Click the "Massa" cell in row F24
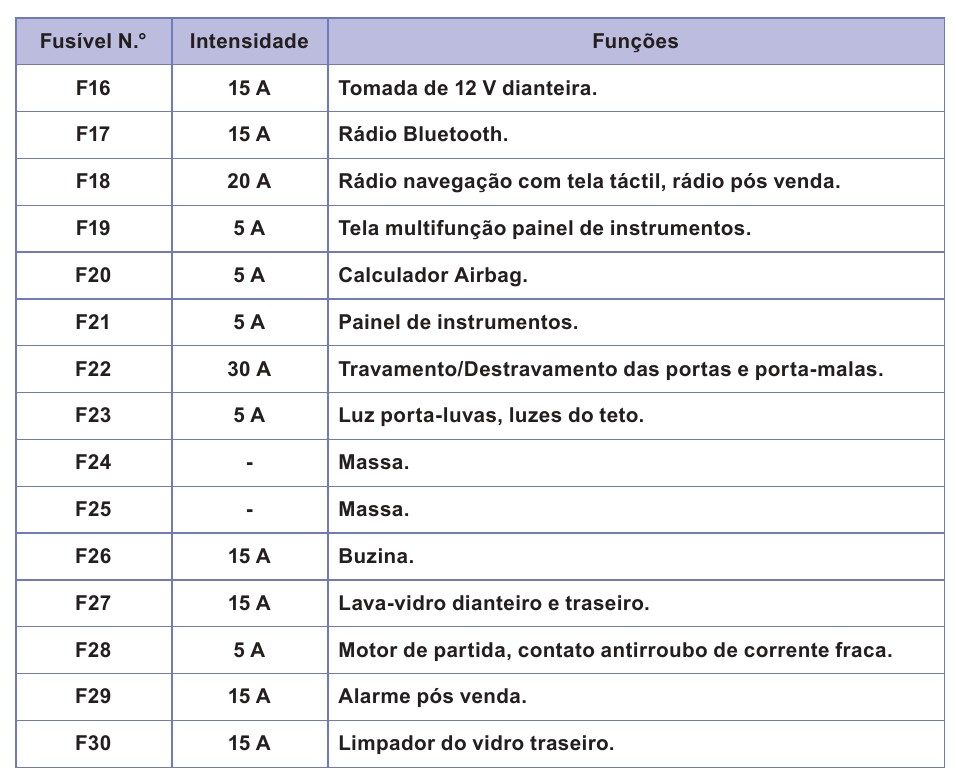This screenshot has width=958, height=779. tap(374, 462)
